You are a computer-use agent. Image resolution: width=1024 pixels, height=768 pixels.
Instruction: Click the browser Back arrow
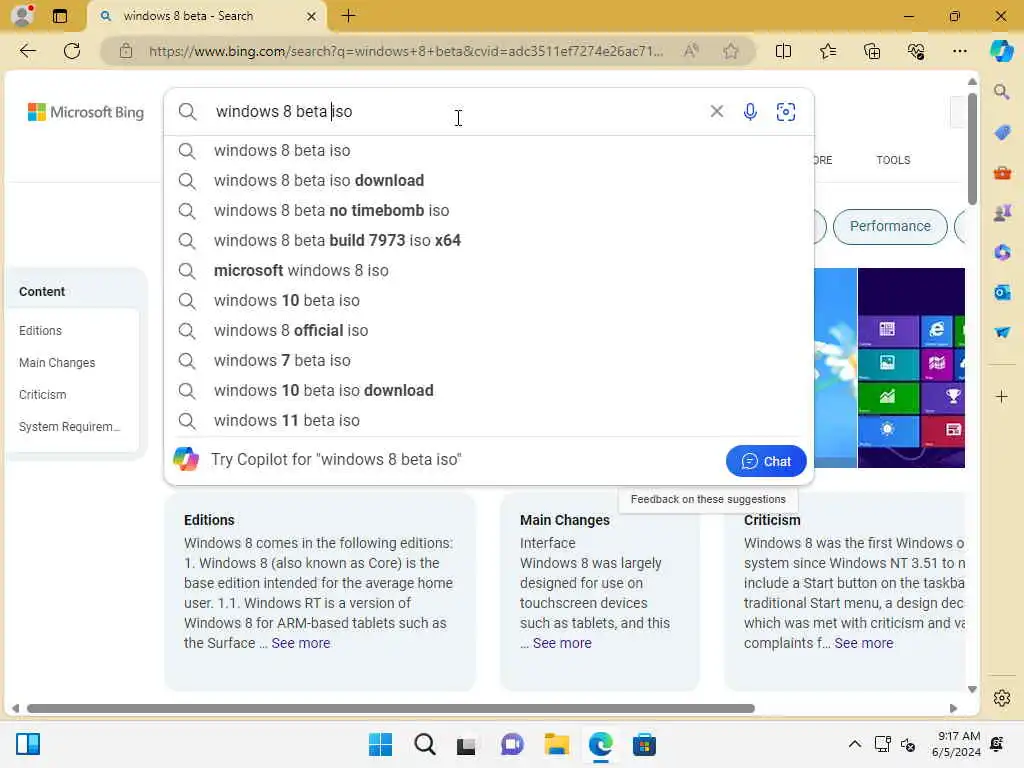coord(27,51)
